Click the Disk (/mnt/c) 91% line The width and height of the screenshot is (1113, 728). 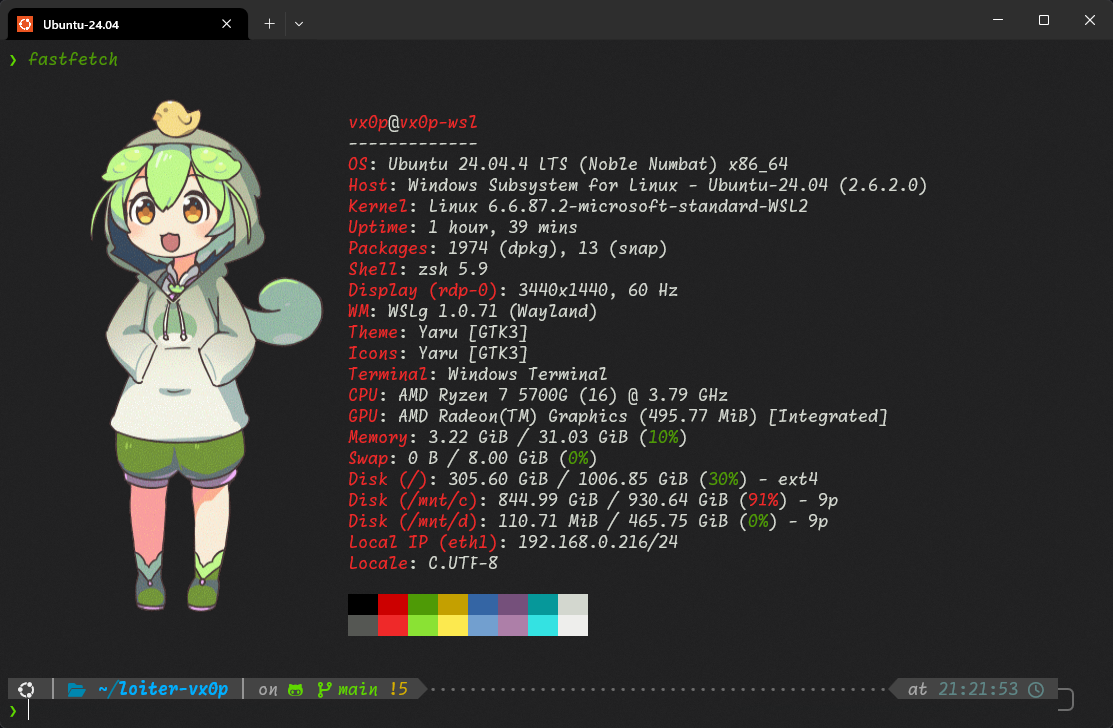[x=593, y=500]
